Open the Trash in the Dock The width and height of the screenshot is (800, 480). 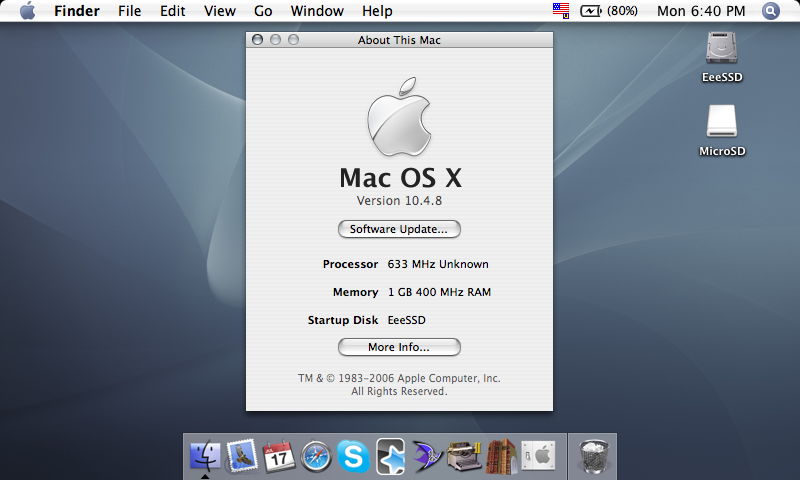(593, 456)
